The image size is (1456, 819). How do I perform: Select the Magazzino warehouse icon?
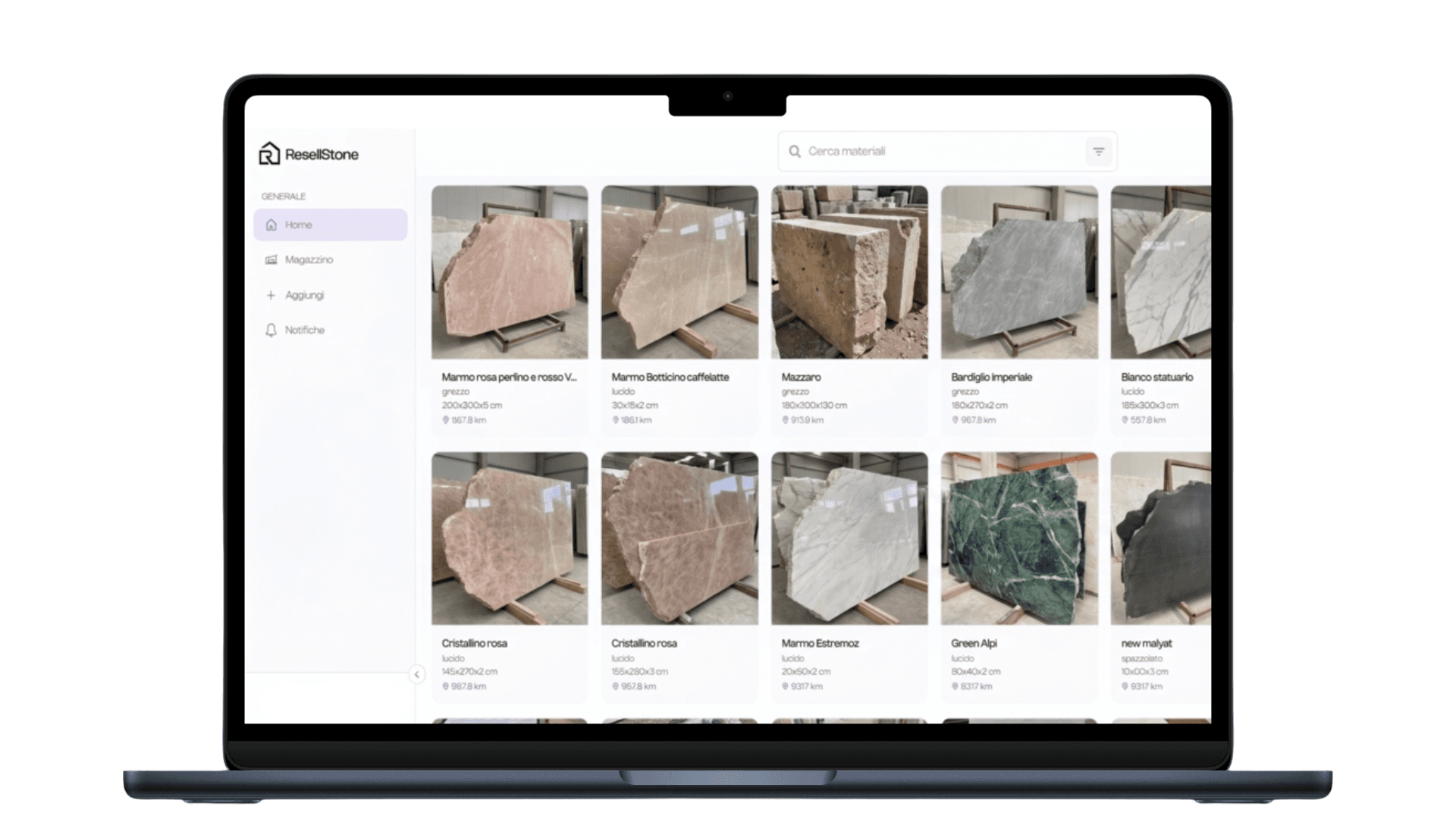[271, 259]
